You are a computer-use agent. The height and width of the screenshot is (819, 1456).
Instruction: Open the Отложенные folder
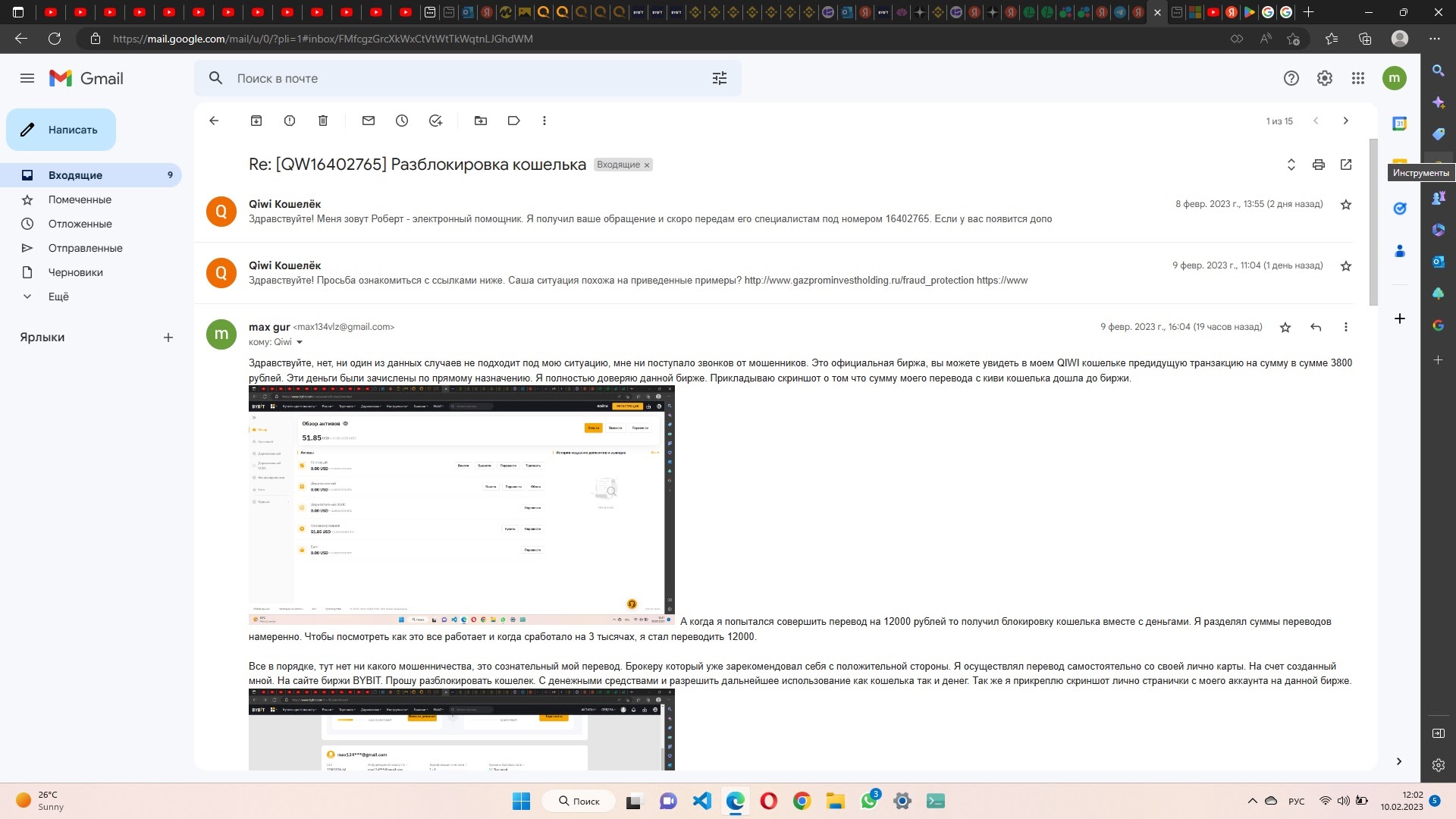click(x=91, y=224)
